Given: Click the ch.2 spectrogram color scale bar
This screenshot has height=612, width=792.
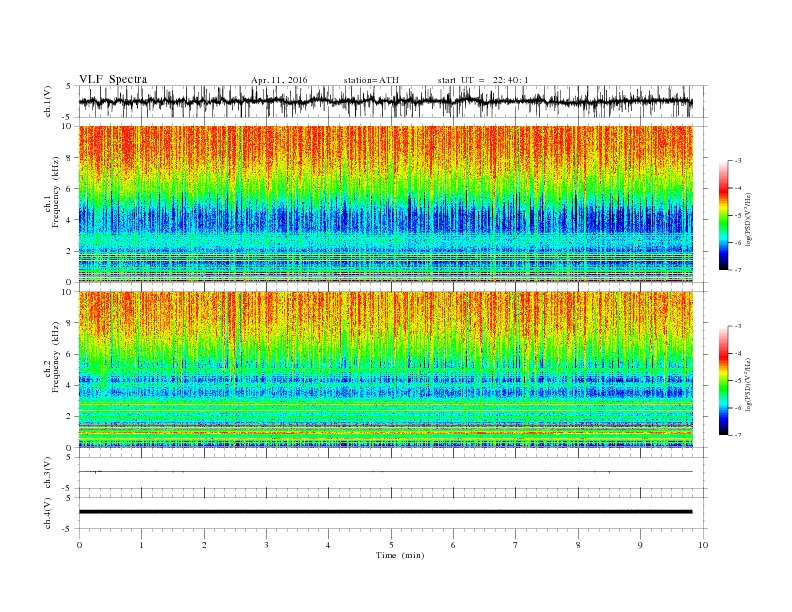Looking at the screenshot, I should pyautogui.click(x=724, y=380).
